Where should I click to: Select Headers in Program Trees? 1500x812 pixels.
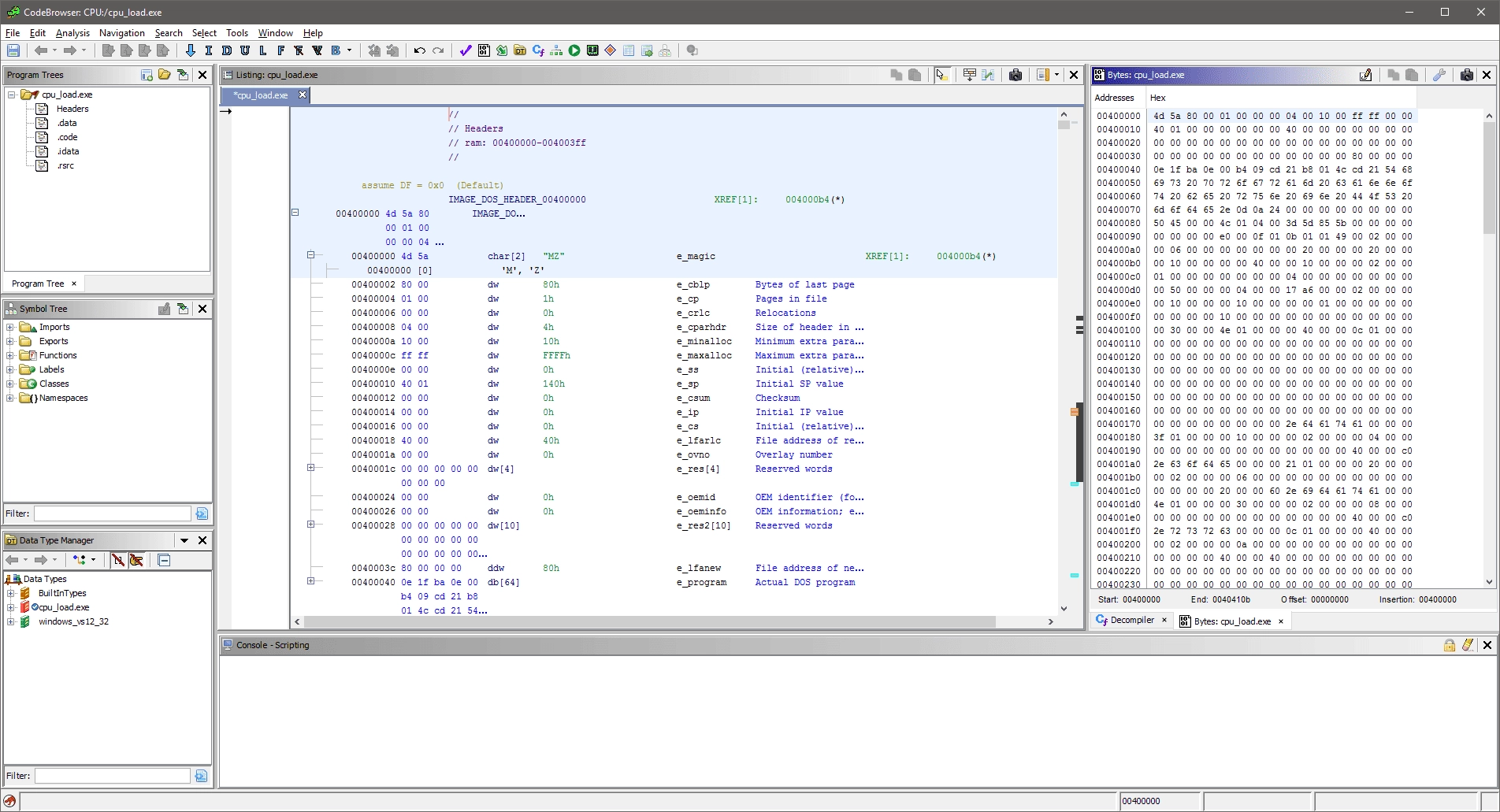[72, 109]
